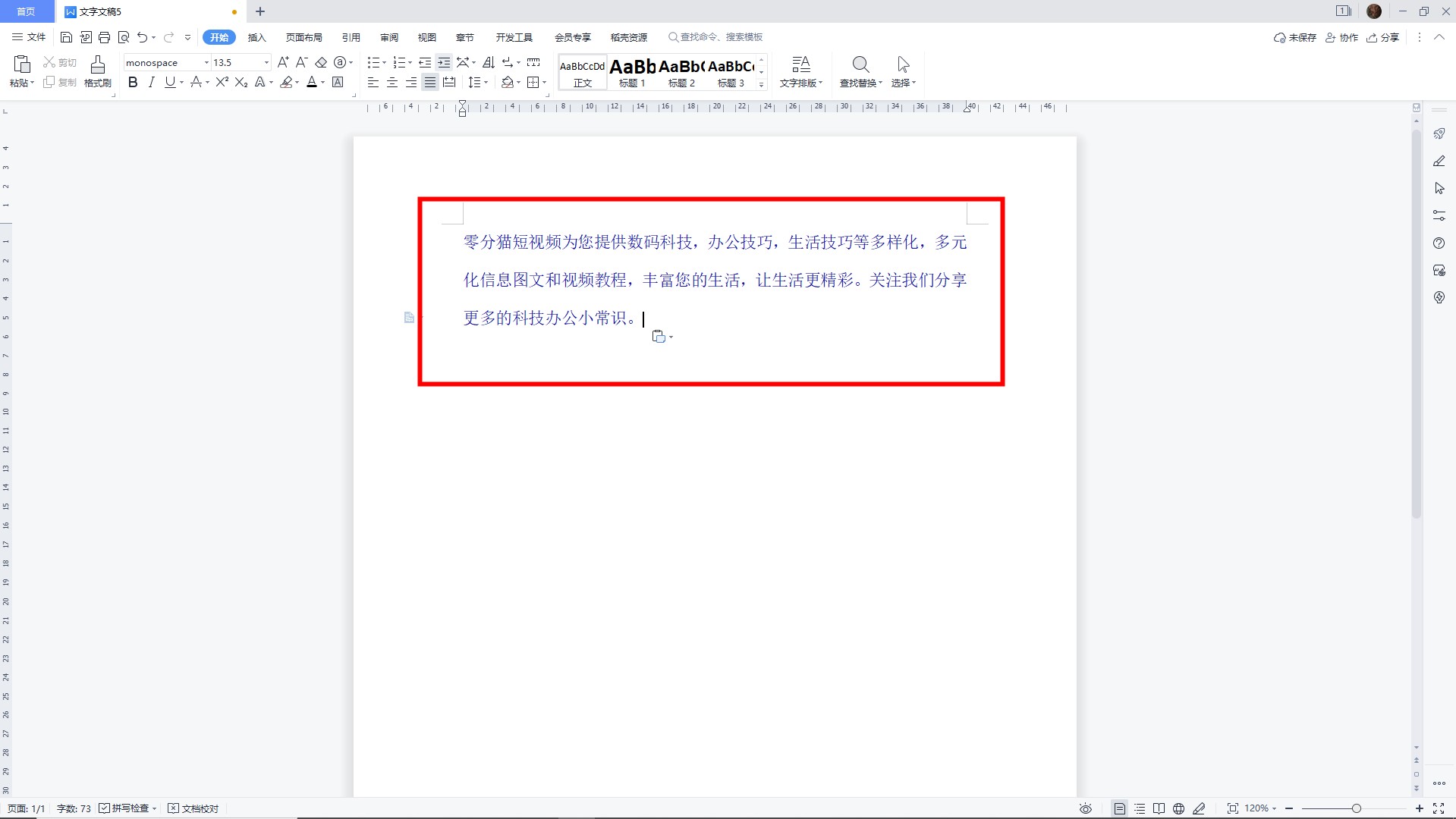Select the clear formatting eraser icon

point(320,62)
